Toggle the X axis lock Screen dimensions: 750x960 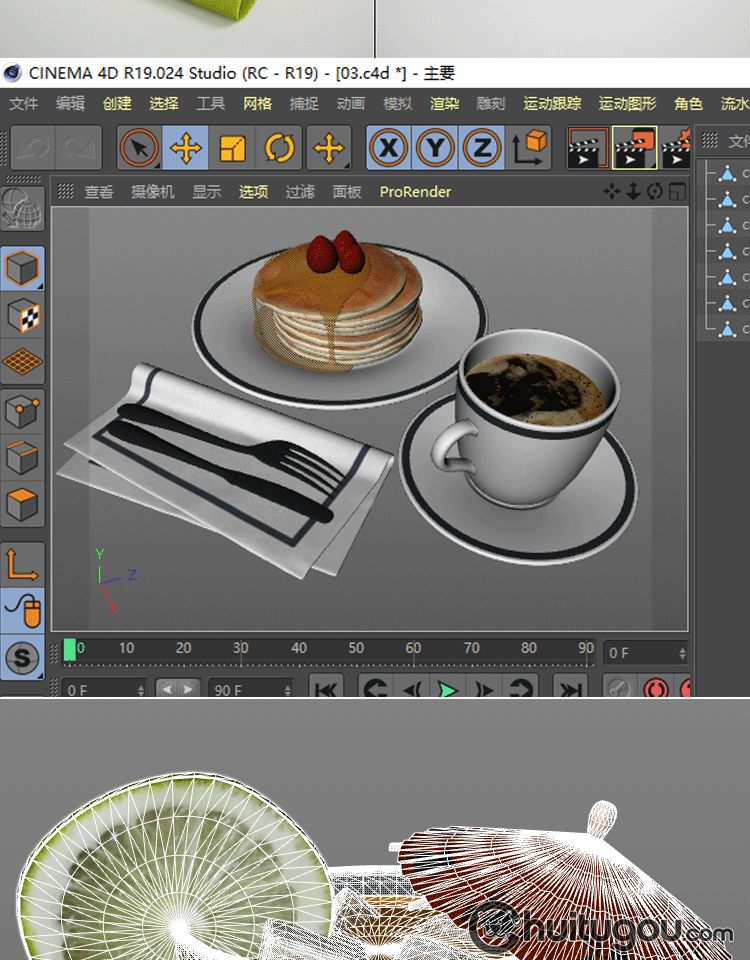coord(389,149)
